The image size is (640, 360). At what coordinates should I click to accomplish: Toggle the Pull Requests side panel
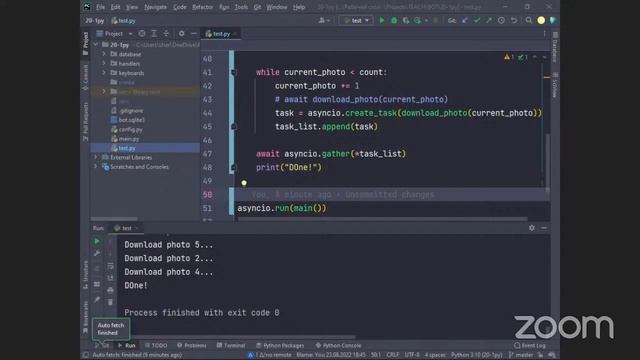(85, 122)
